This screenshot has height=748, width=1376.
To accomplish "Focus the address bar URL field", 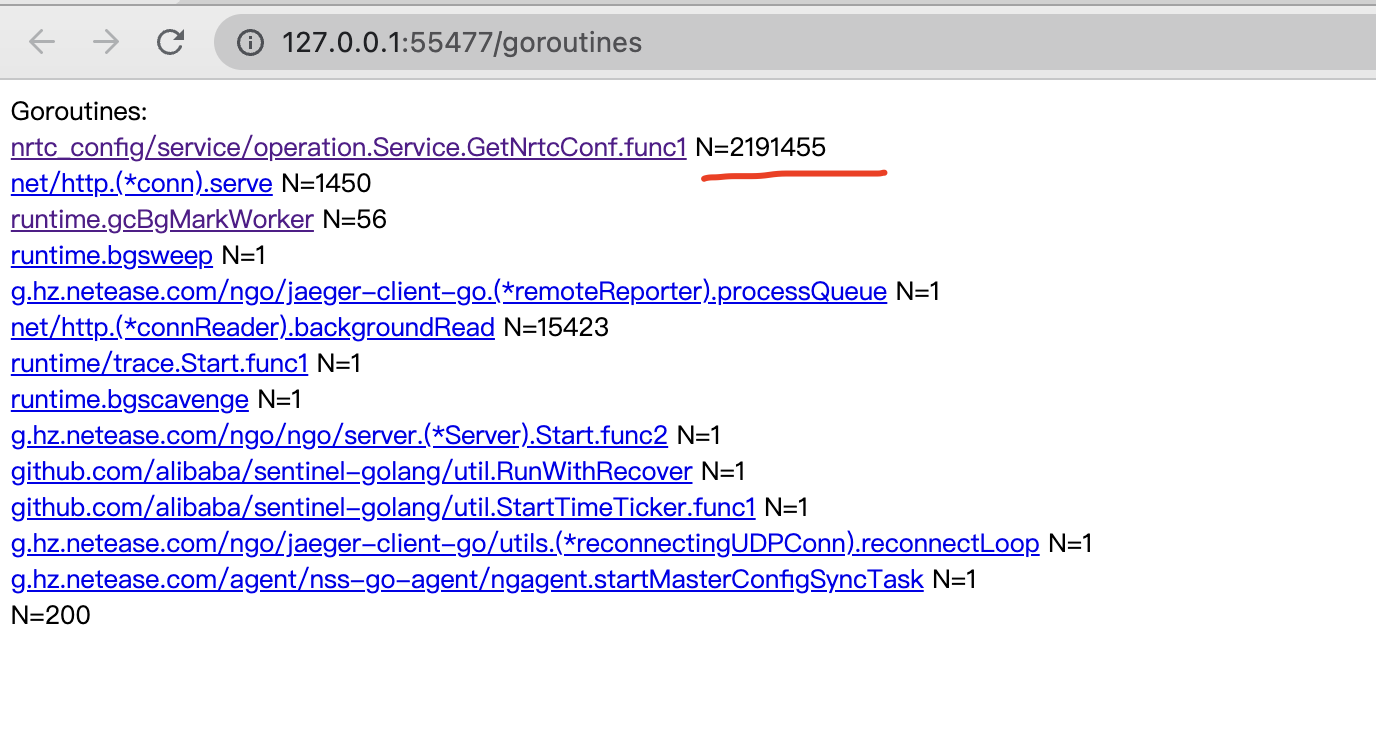I will click(600, 42).
